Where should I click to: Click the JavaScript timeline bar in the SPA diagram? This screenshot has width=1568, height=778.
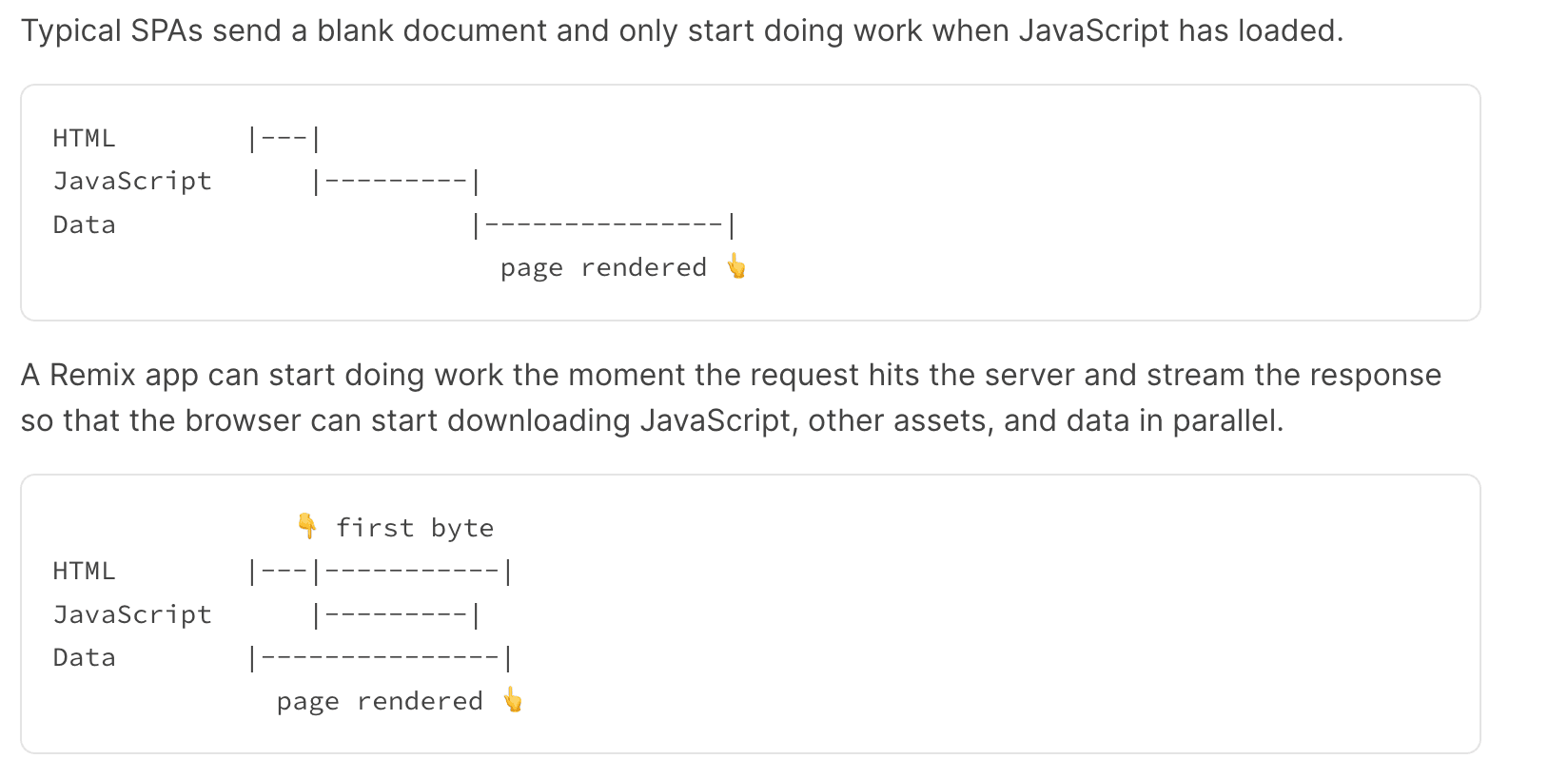tap(396, 182)
